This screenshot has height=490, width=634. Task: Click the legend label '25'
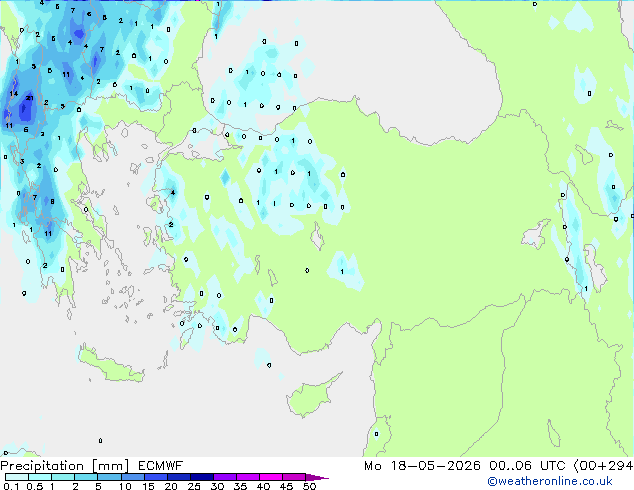(194, 486)
